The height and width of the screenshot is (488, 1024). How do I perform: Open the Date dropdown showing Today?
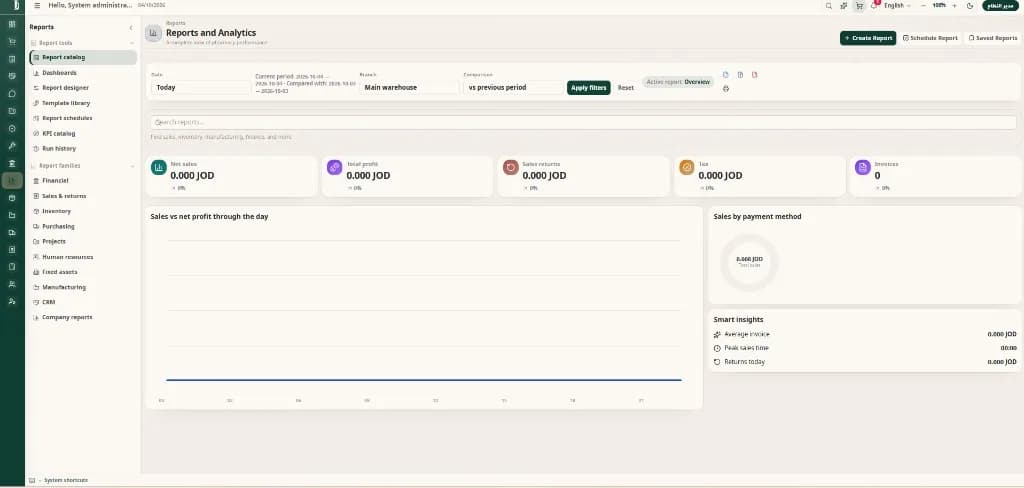coord(200,88)
